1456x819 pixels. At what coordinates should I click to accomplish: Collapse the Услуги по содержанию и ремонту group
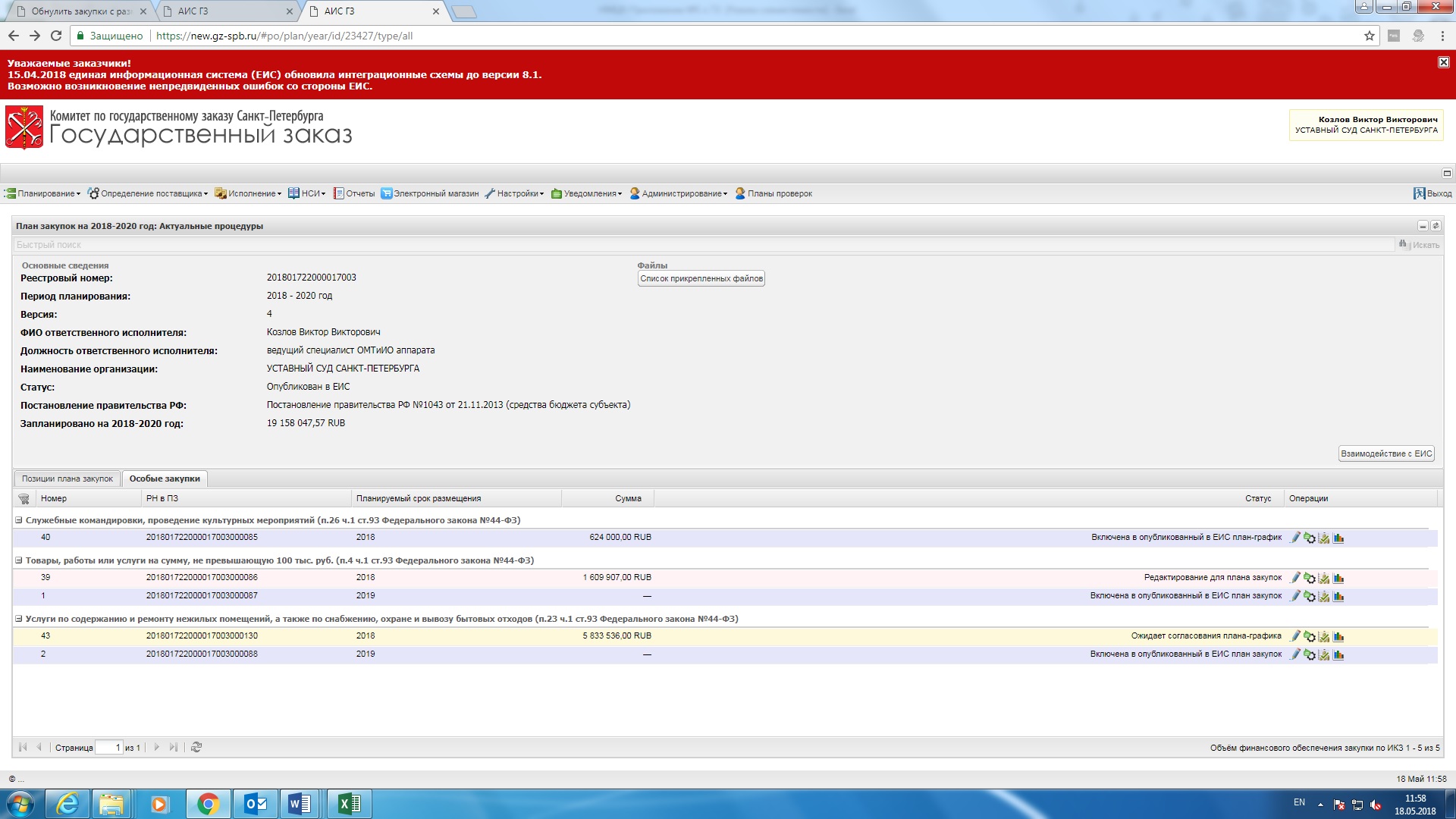click(19, 620)
